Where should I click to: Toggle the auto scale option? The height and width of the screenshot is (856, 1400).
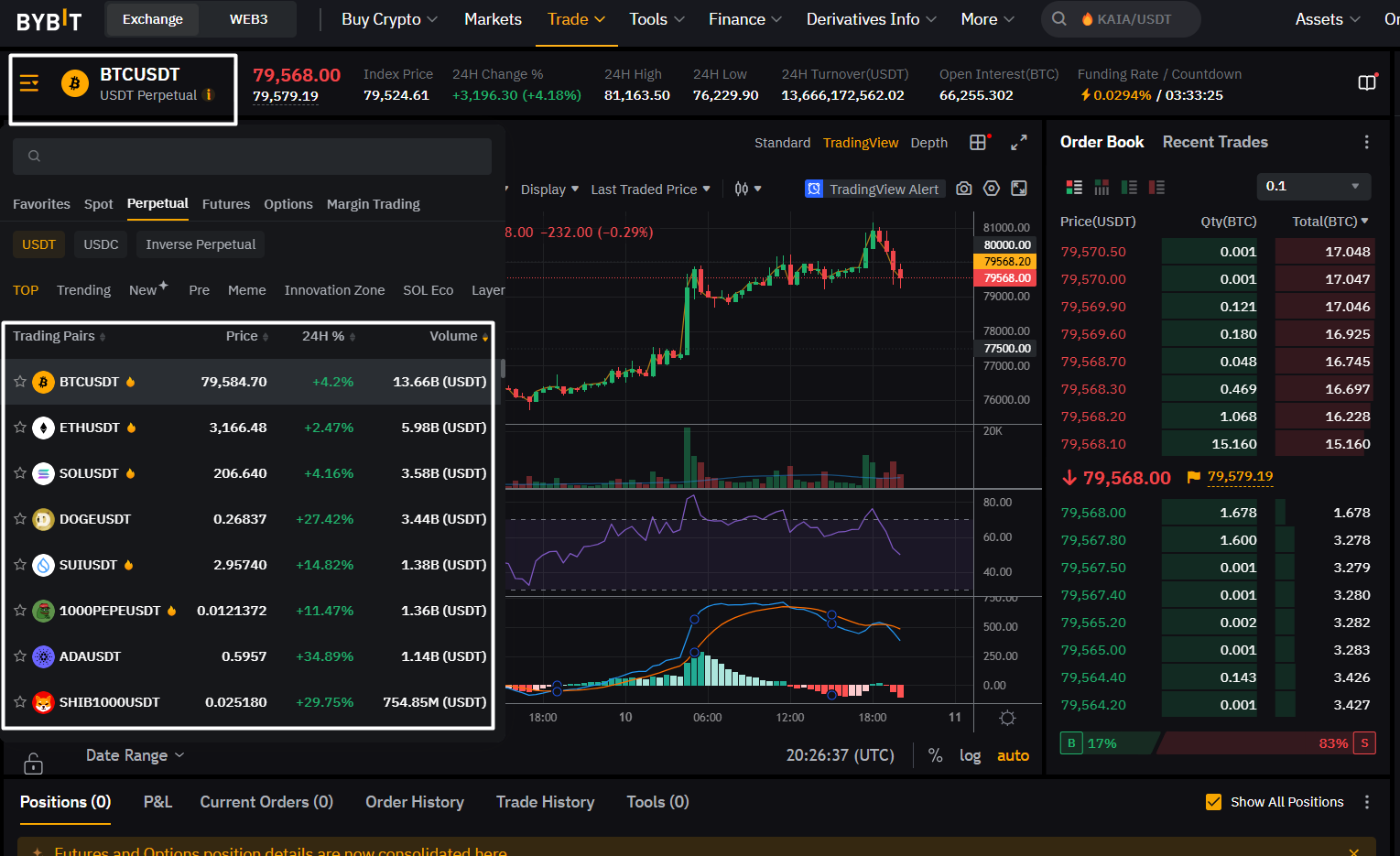coord(1013,755)
